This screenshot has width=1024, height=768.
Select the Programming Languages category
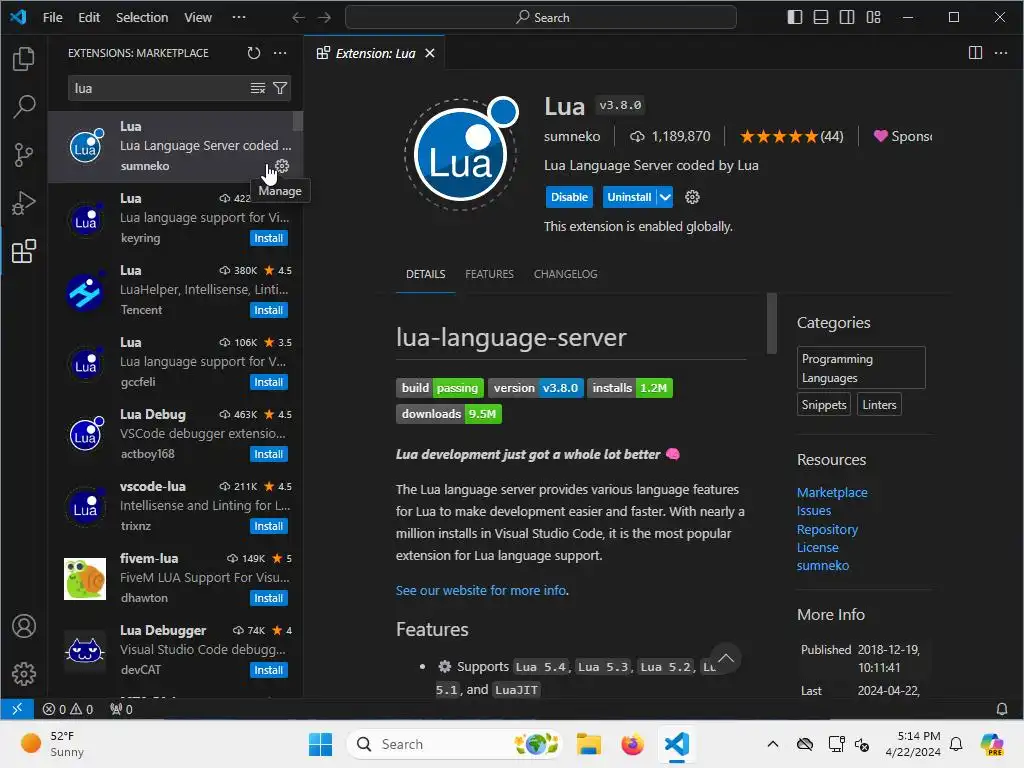[x=861, y=368]
